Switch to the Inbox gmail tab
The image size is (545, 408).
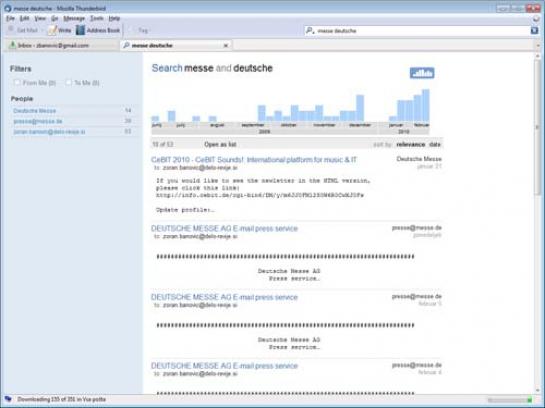pos(62,46)
